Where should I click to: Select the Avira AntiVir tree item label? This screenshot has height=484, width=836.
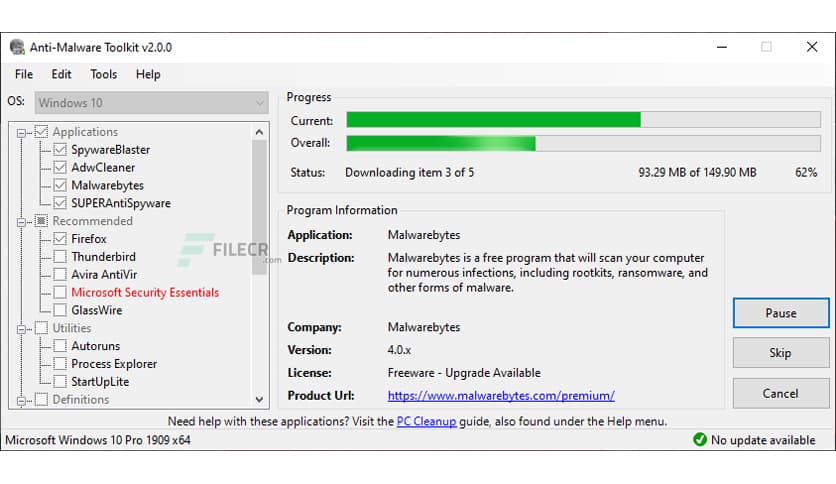(104, 275)
